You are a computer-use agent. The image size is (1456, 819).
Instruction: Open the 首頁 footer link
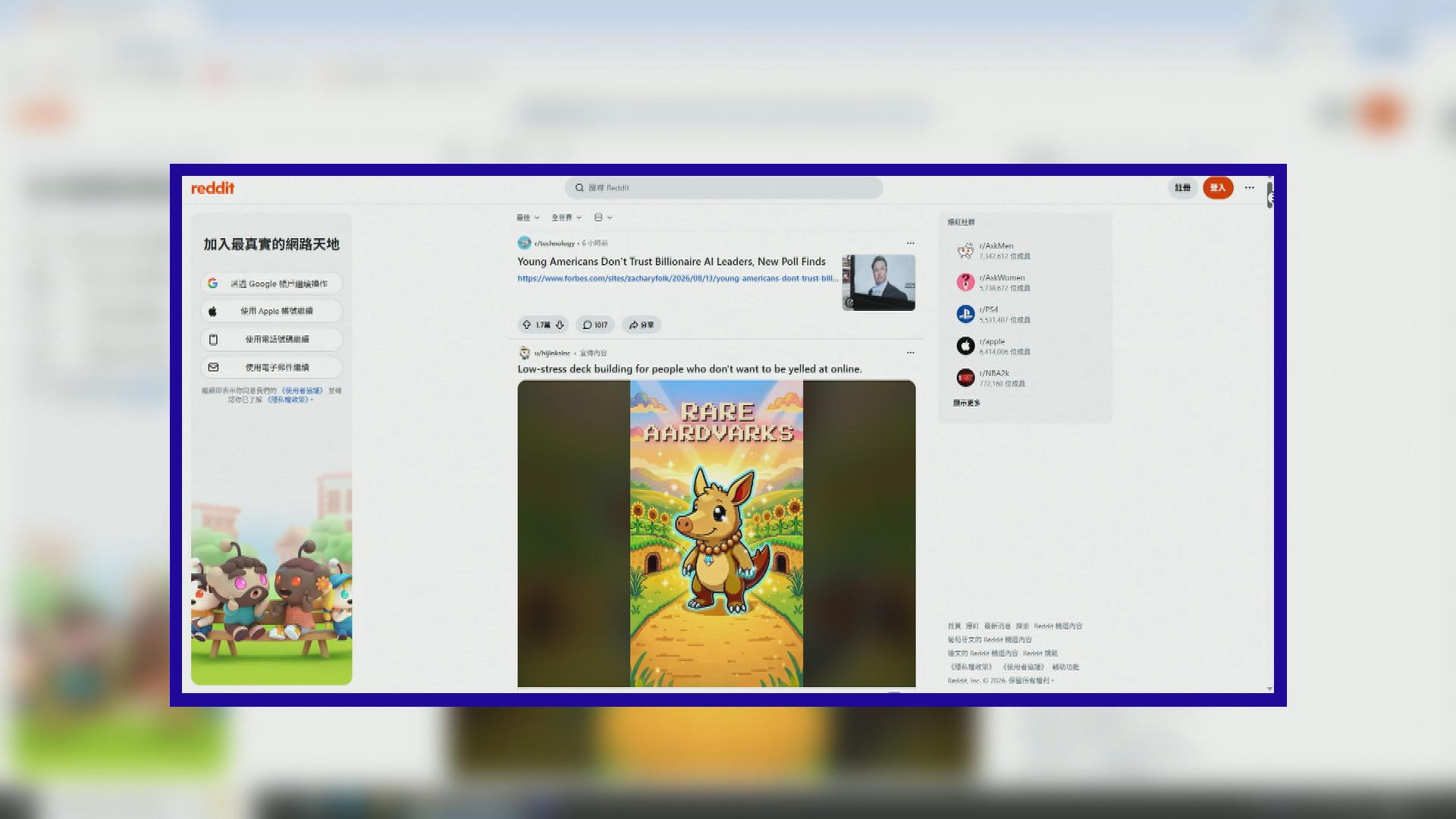click(x=954, y=626)
